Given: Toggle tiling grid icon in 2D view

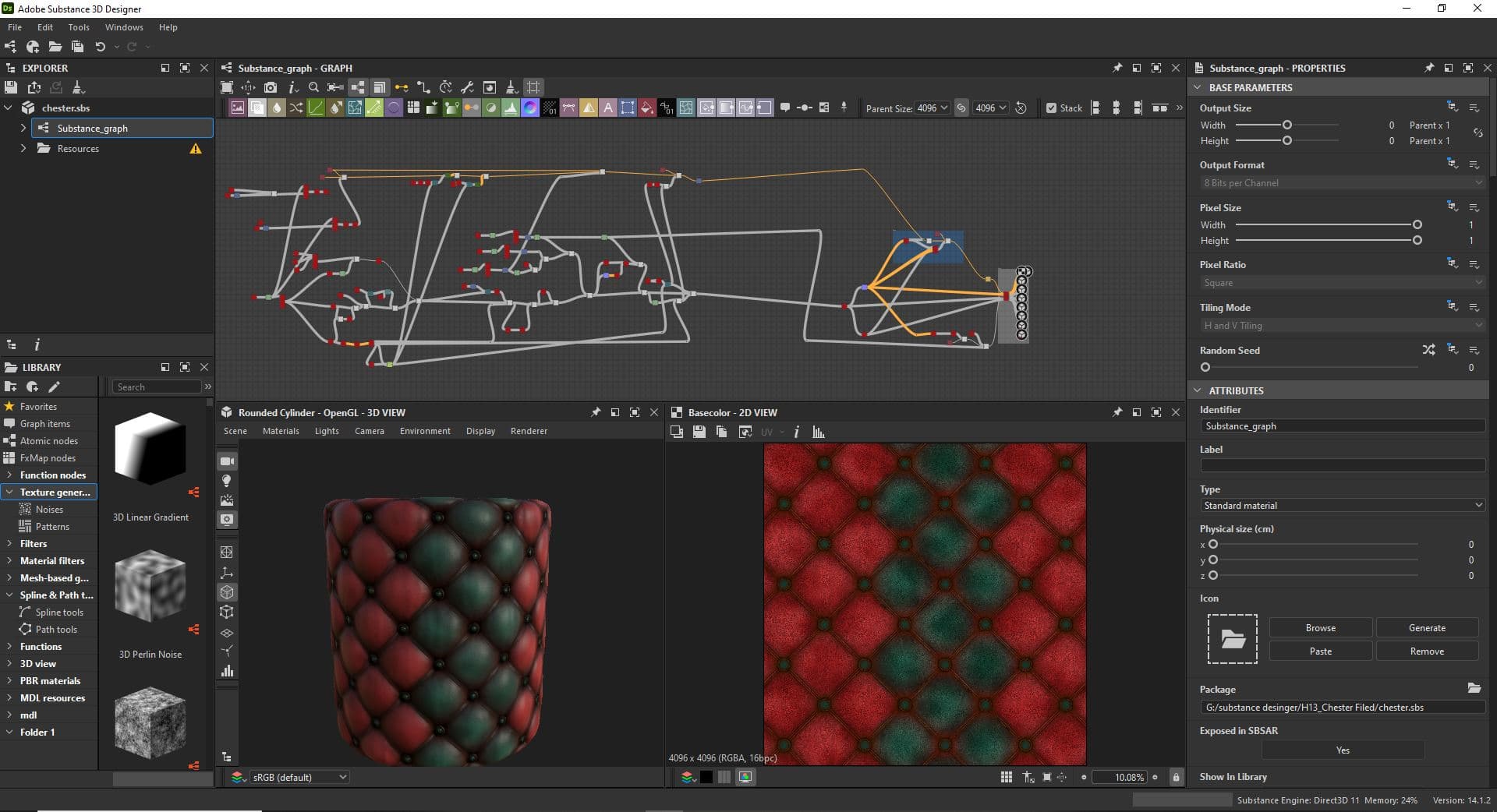Looking at the screenshot, I should coord(1007,777).
